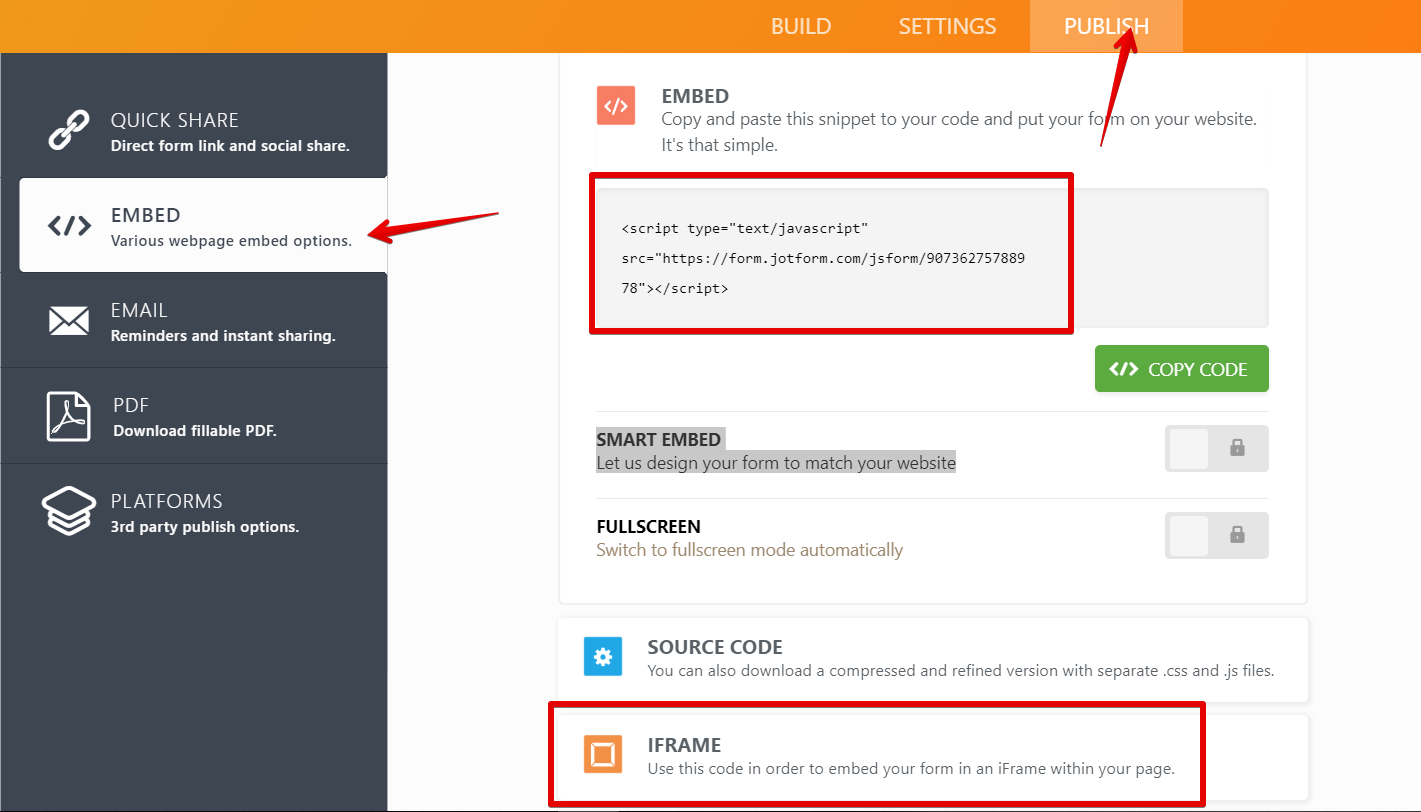Click the PDF document icon
This screenshot has width=1421, height=812.
(x=69, y=416)
